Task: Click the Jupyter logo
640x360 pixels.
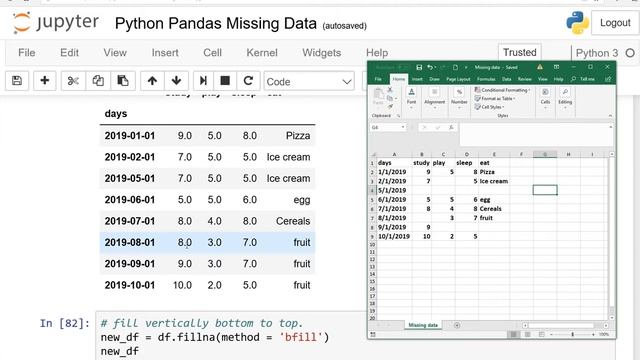Action: click(x=56, y=22)
